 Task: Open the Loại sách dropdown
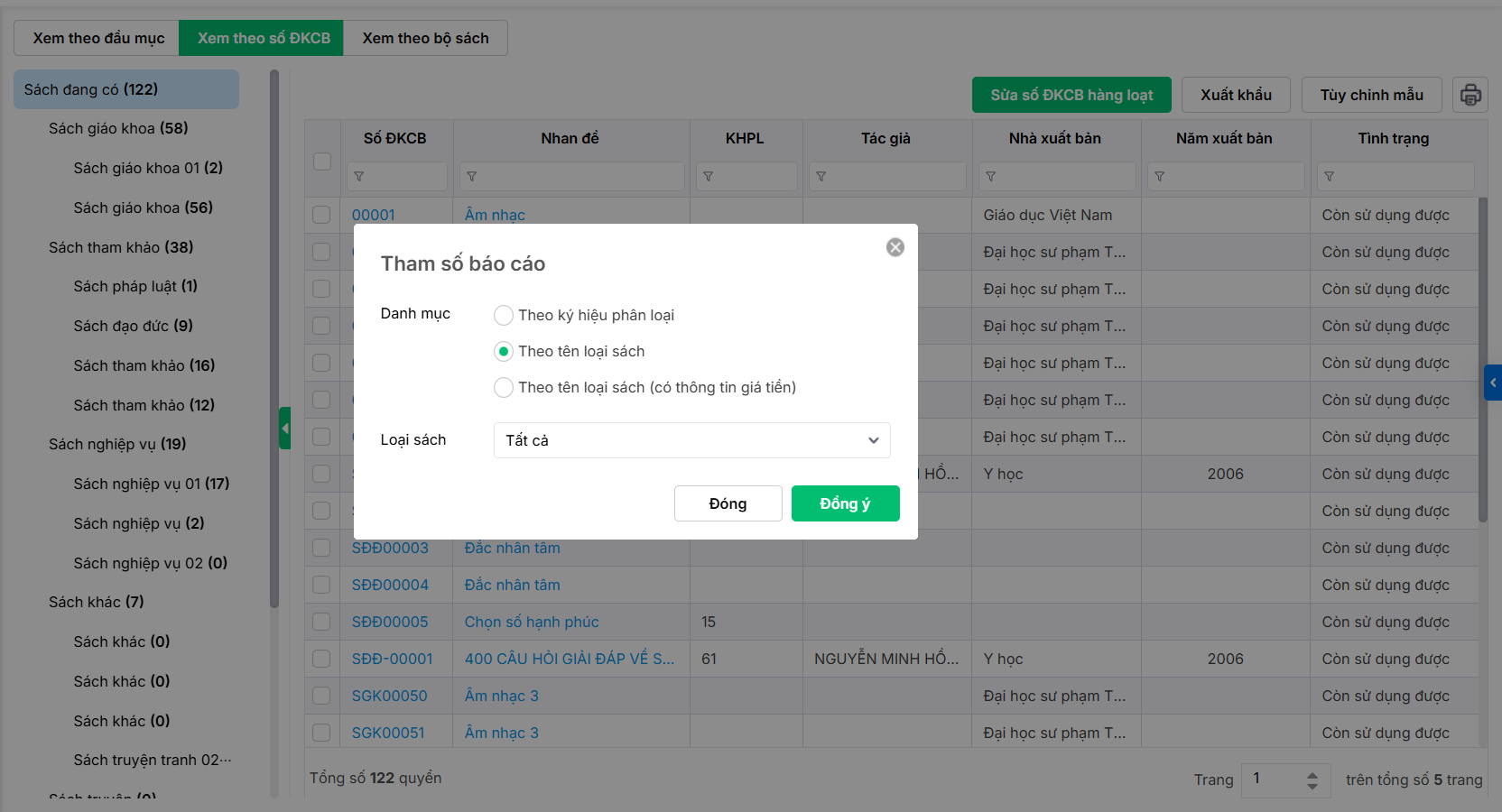click(691, 440)
